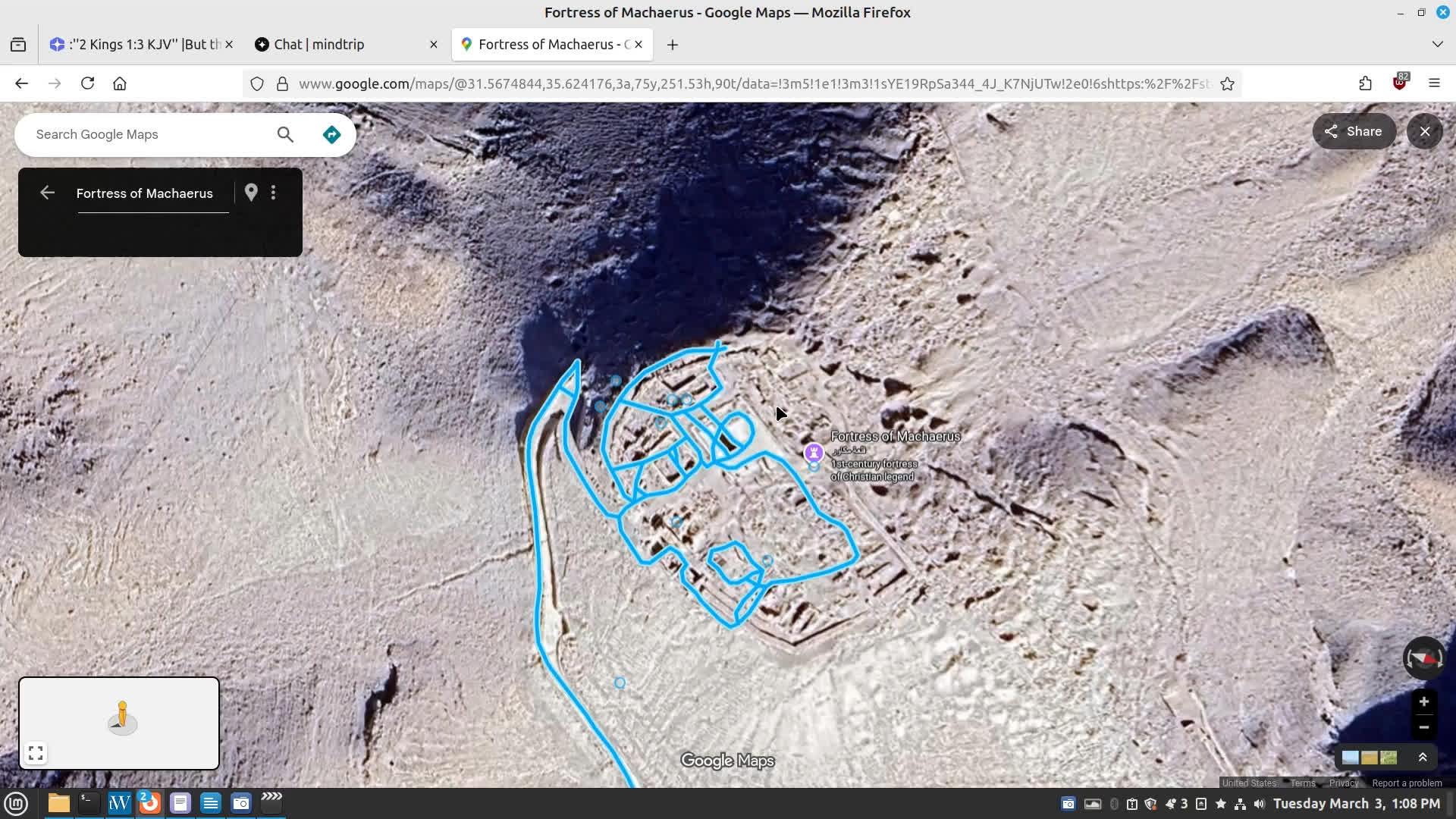The height and width of the screenshot is (819, 1456).
Task: Click Report a problem link
Action: pos(1407,783)
